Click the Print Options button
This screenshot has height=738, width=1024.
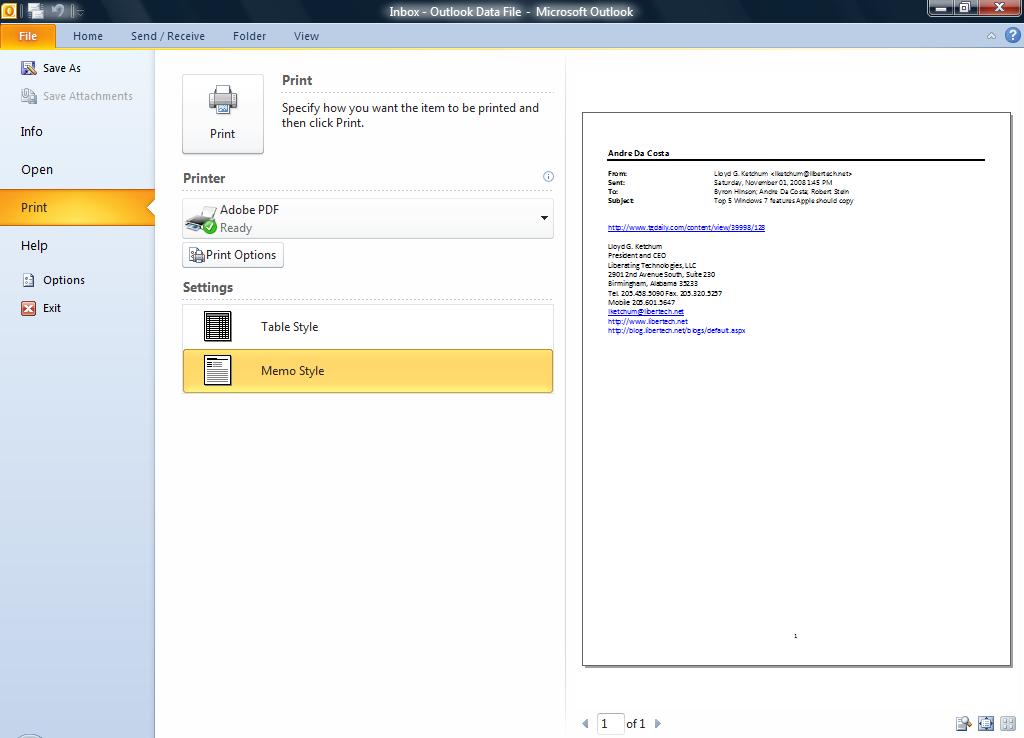pos(233,255)
